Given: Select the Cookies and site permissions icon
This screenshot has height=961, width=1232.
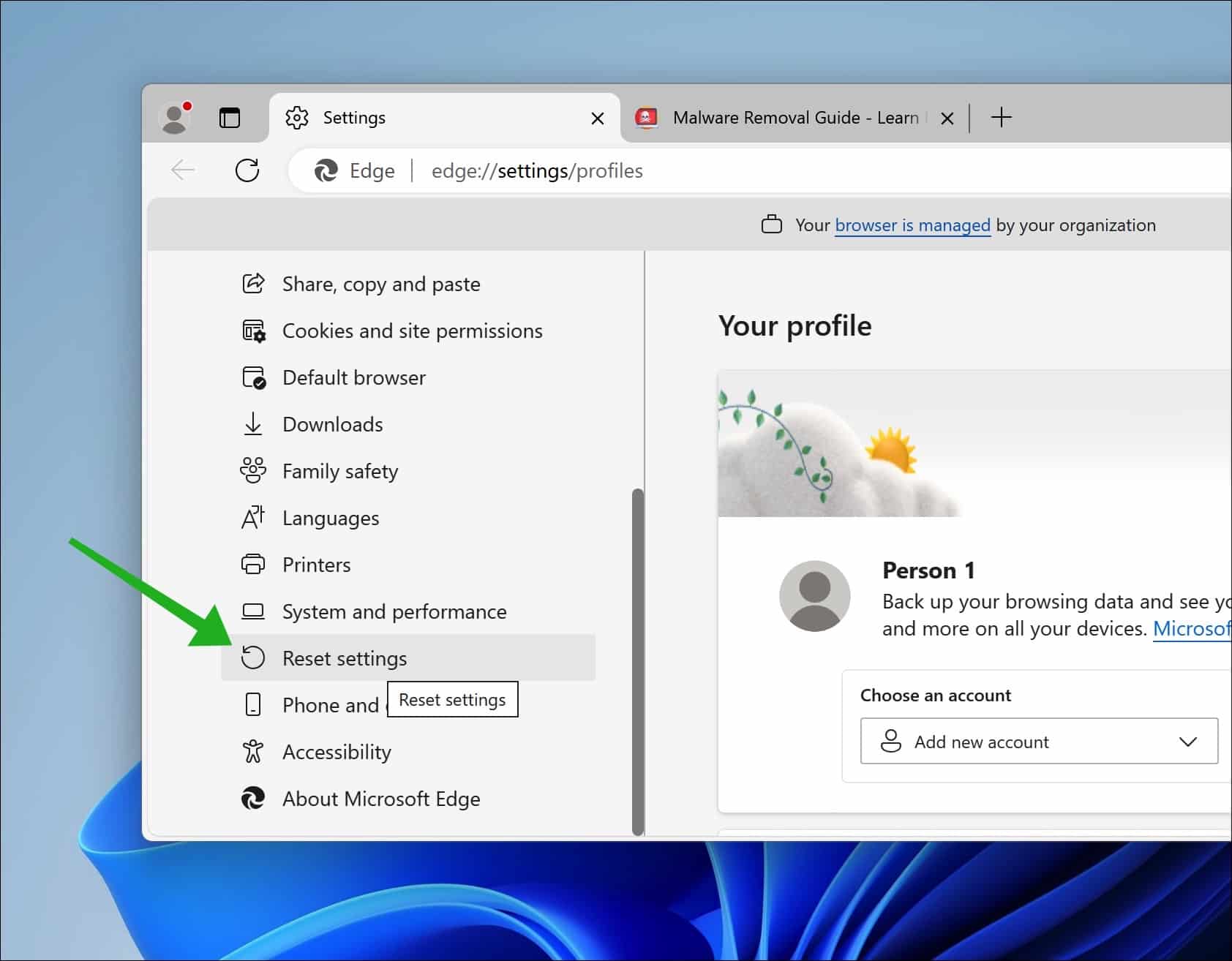Looking at the screenshot, I should [253, 331].
